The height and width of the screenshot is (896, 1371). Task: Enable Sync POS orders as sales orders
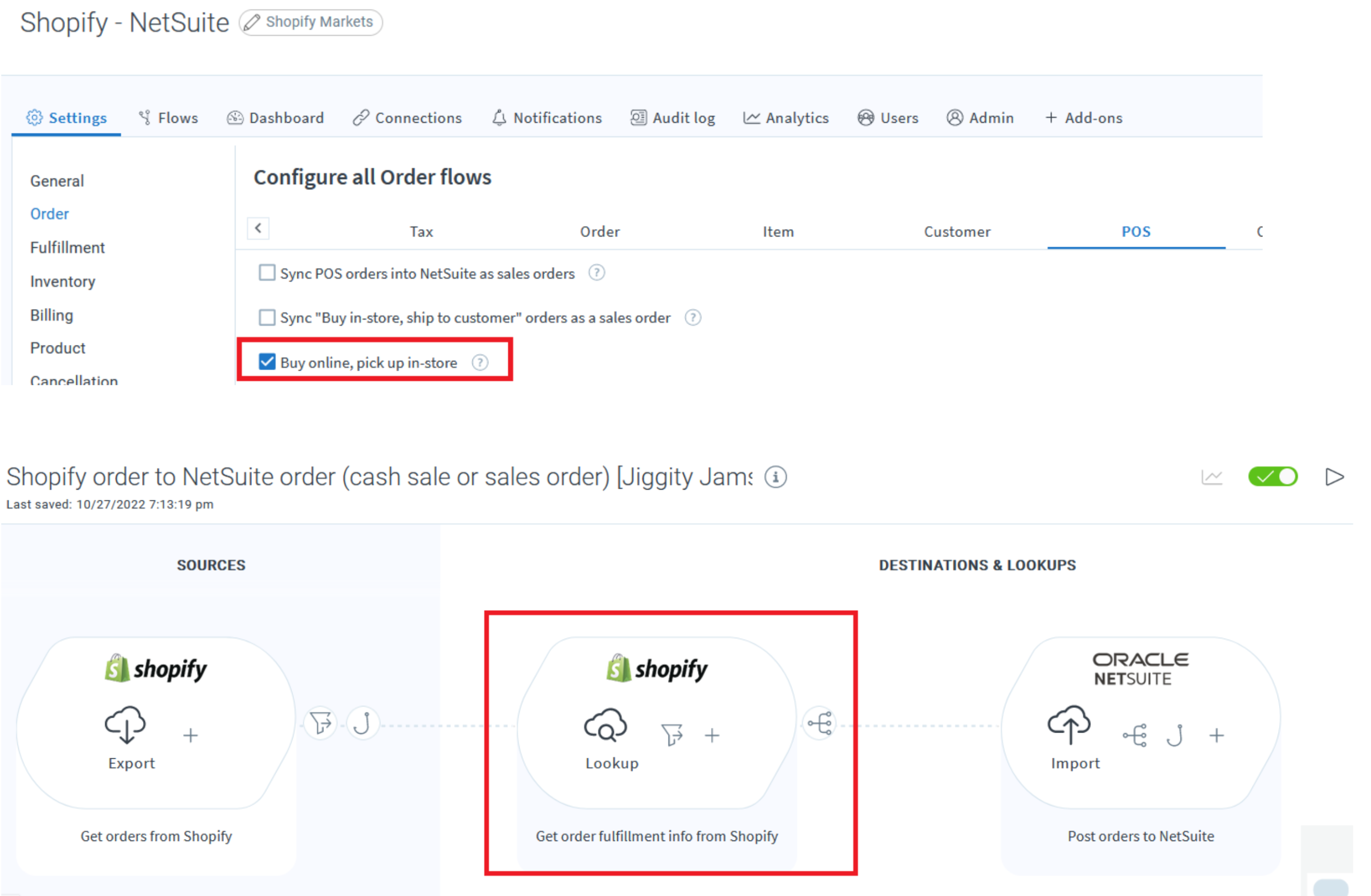[x=267, y=273]
